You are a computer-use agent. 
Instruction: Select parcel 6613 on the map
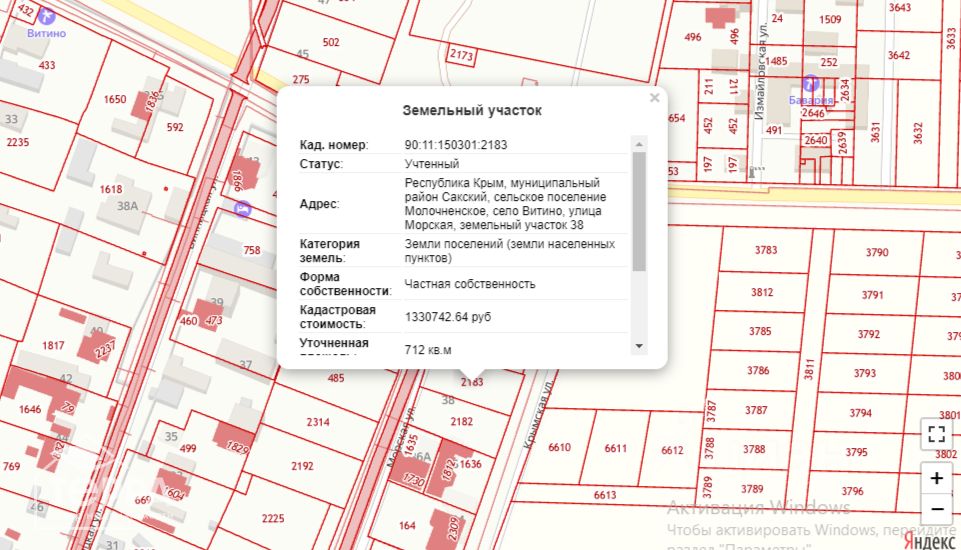tap(604, 495)
